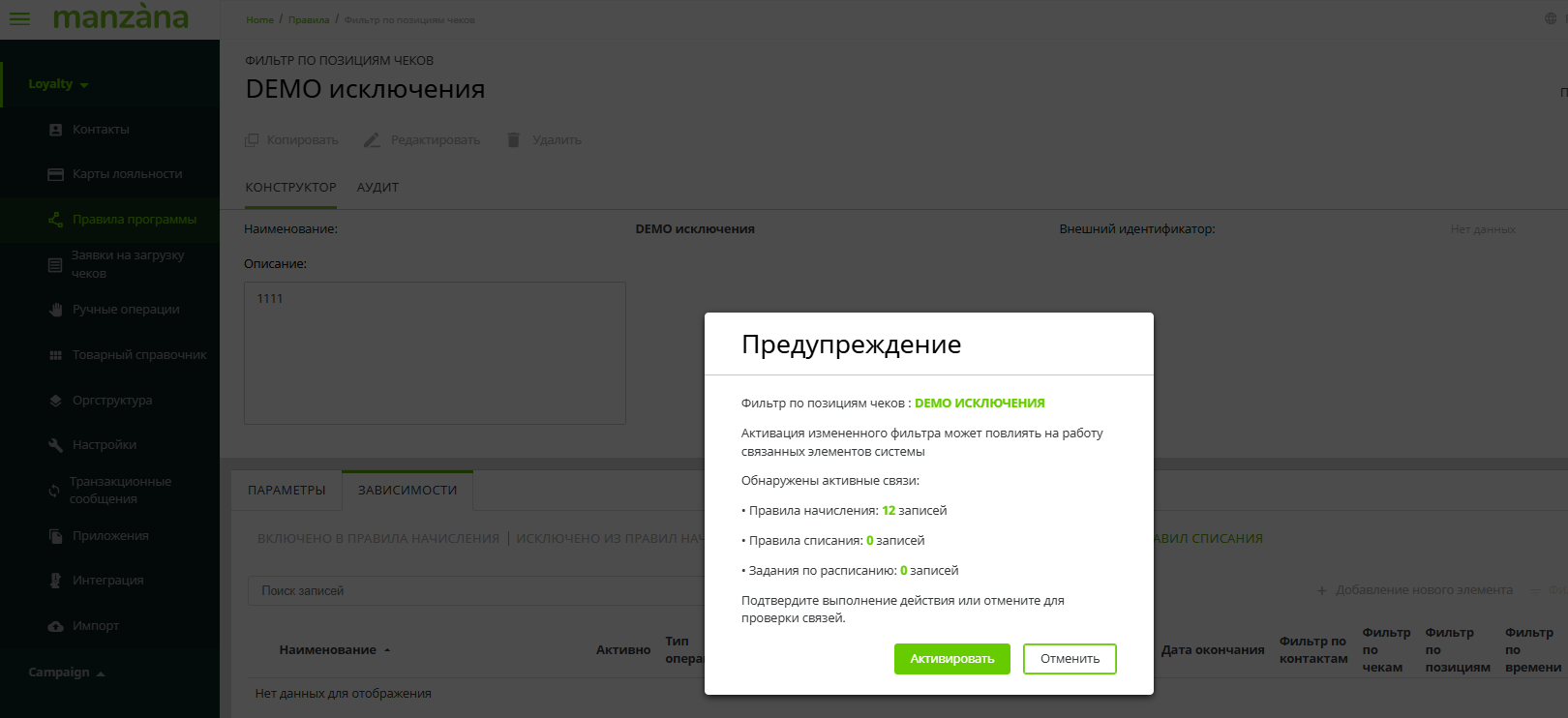Click the Настройки wrench icon
Viewport: 1568px width, 718px height.
click(55, 445)
